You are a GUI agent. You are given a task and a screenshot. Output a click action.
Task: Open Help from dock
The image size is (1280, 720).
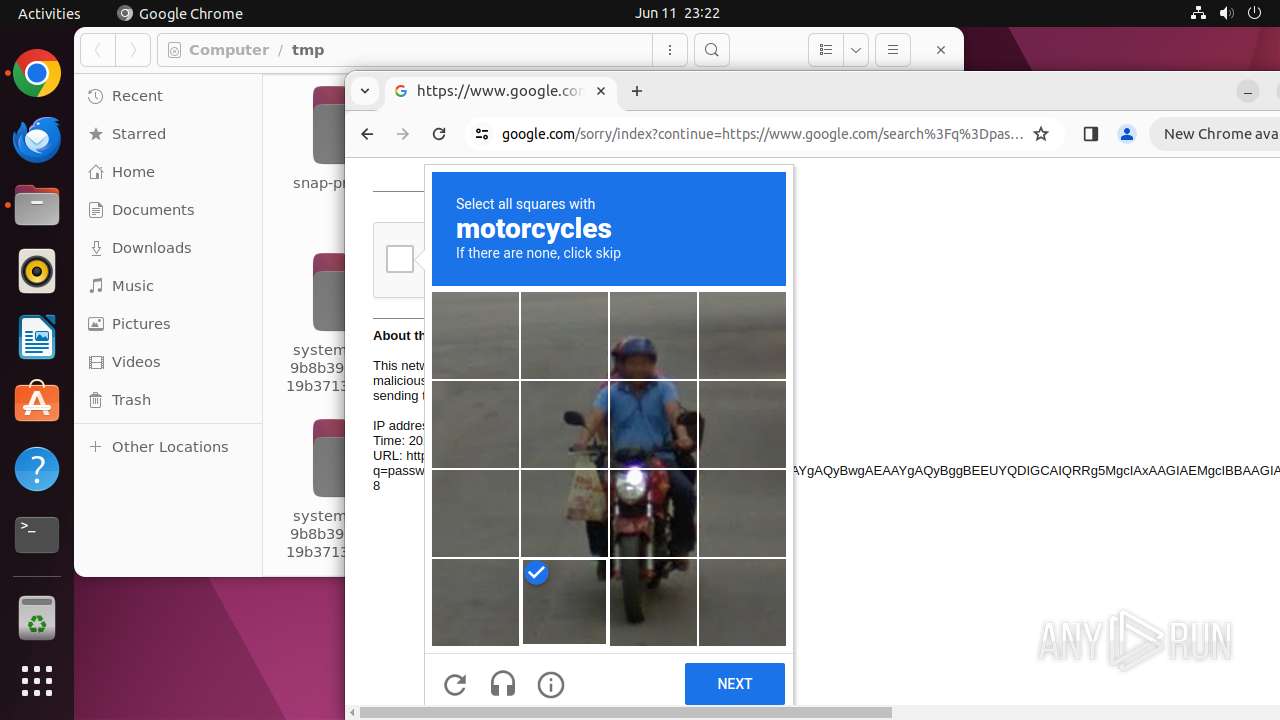(37, 469)
